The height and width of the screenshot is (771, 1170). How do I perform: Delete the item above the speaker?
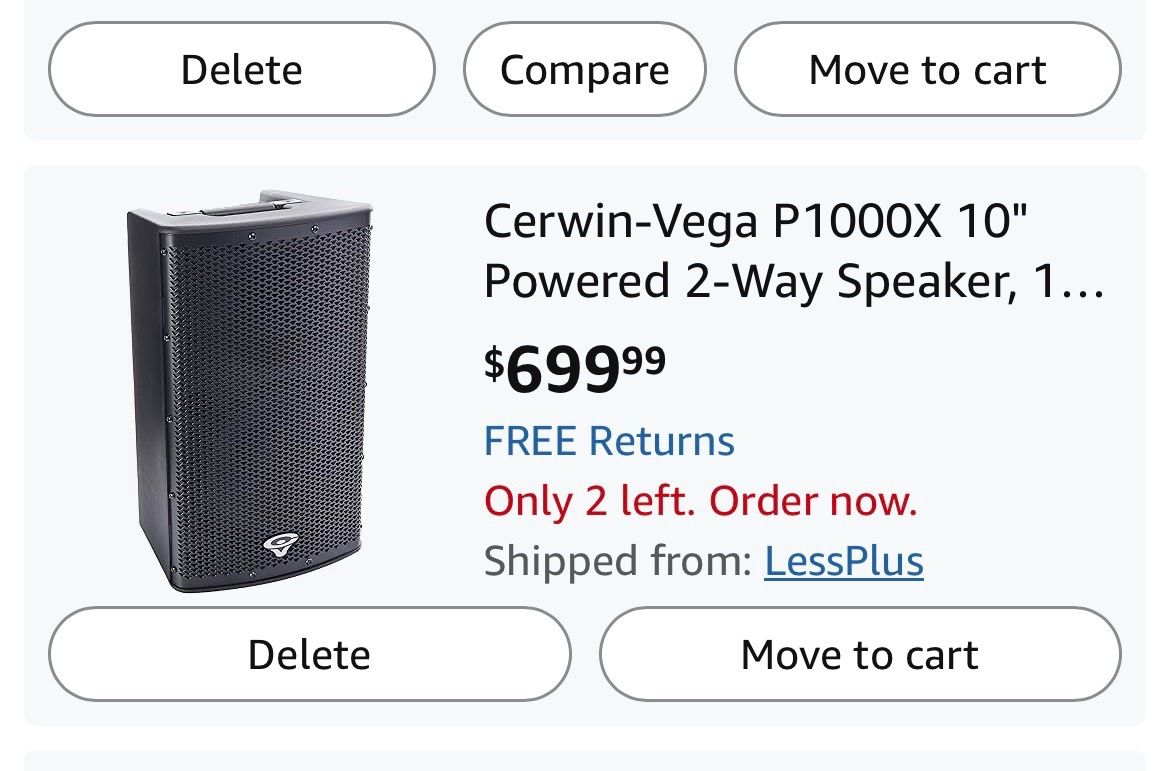click(242, 69)
